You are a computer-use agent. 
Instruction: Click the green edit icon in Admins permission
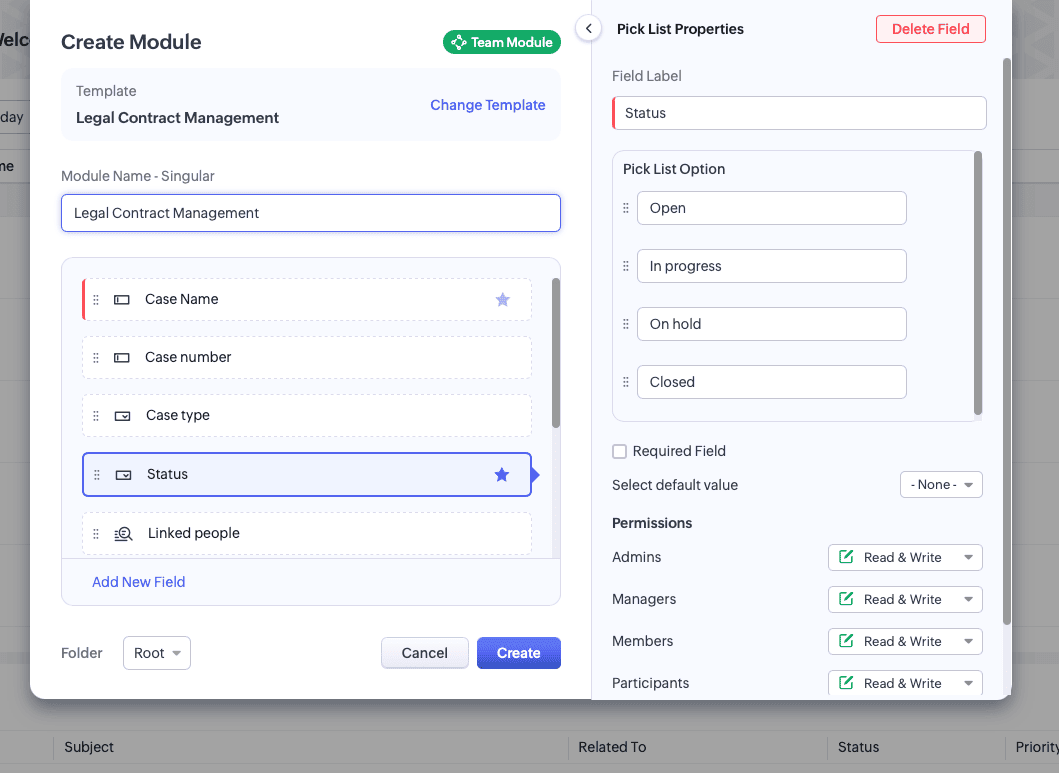coord(845,557)
